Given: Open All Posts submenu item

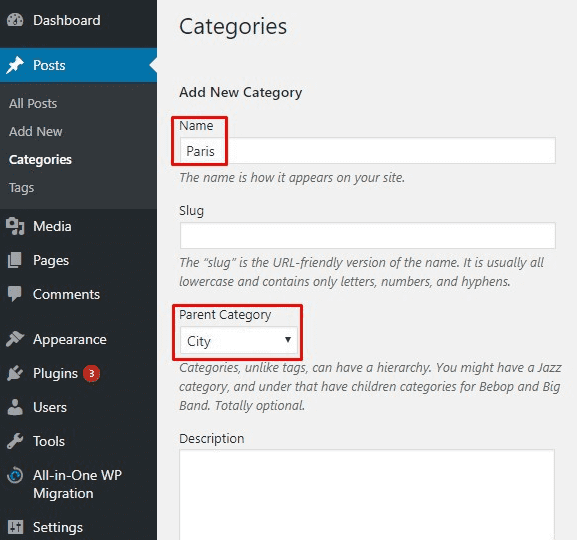Looking at the screenshot, I should pos(33,103).
